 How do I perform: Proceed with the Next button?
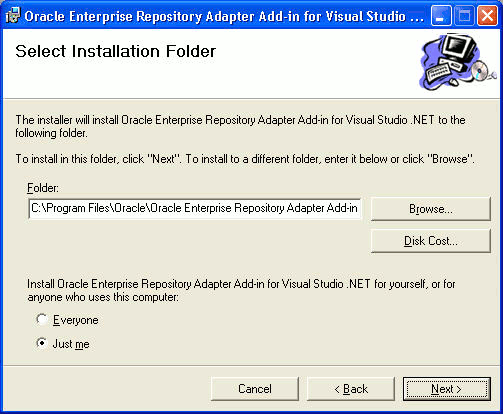pyautogui.click(x=447, y=389)
